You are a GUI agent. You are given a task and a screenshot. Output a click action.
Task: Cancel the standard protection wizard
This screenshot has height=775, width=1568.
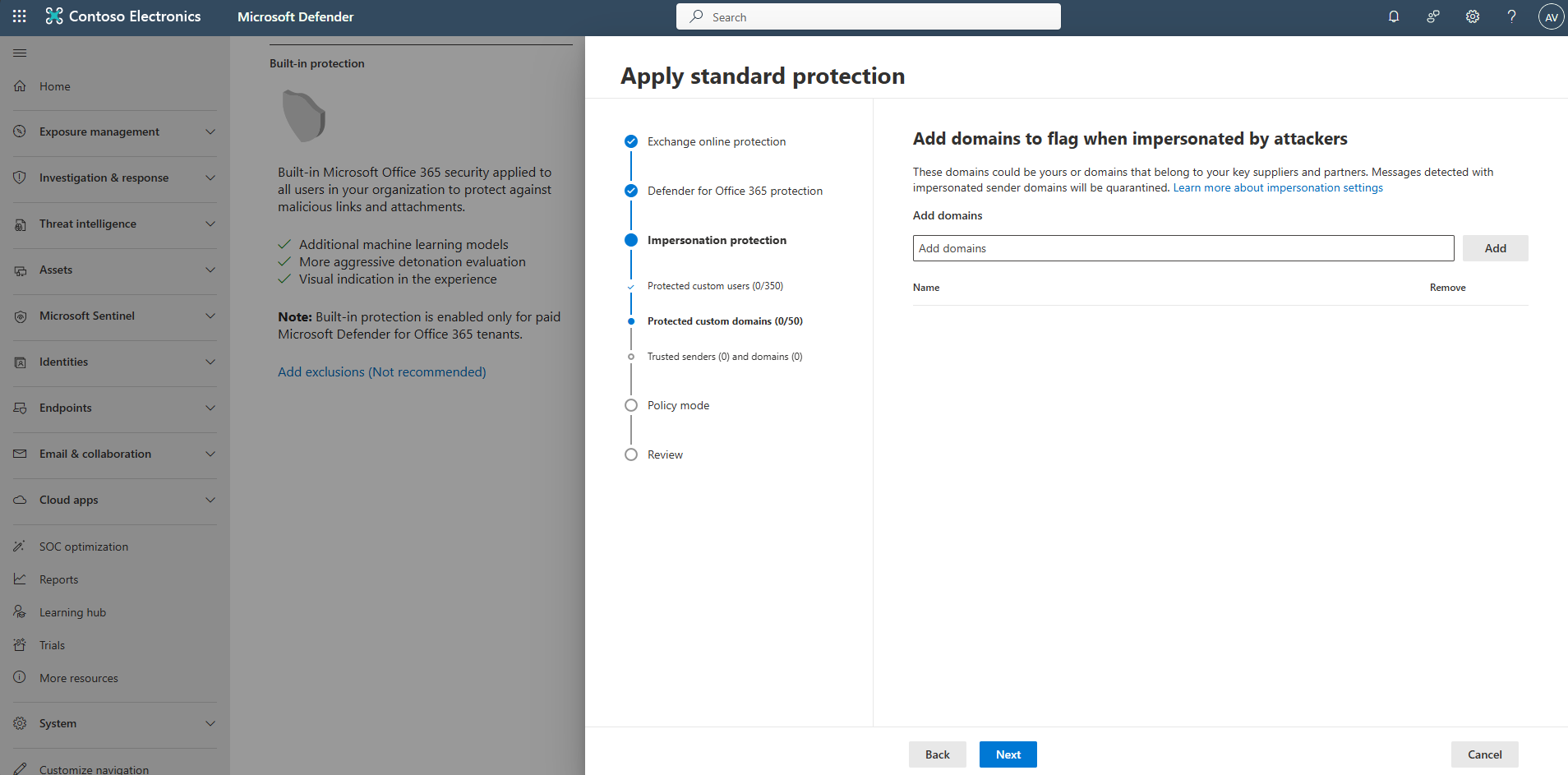(x=1485, y=754)
